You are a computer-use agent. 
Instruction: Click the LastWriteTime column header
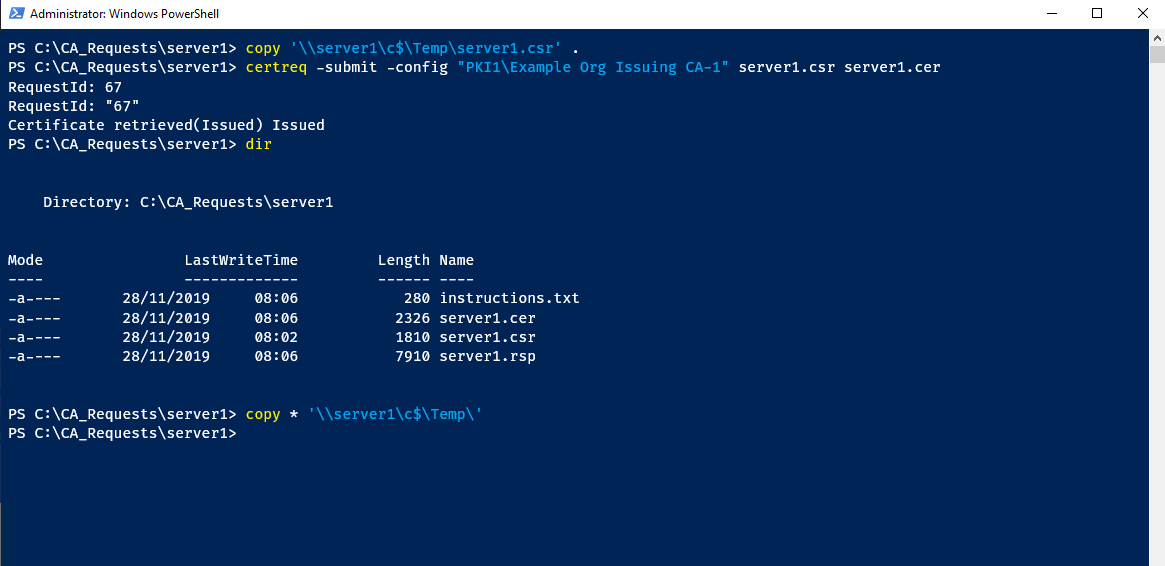coord(241,260)
